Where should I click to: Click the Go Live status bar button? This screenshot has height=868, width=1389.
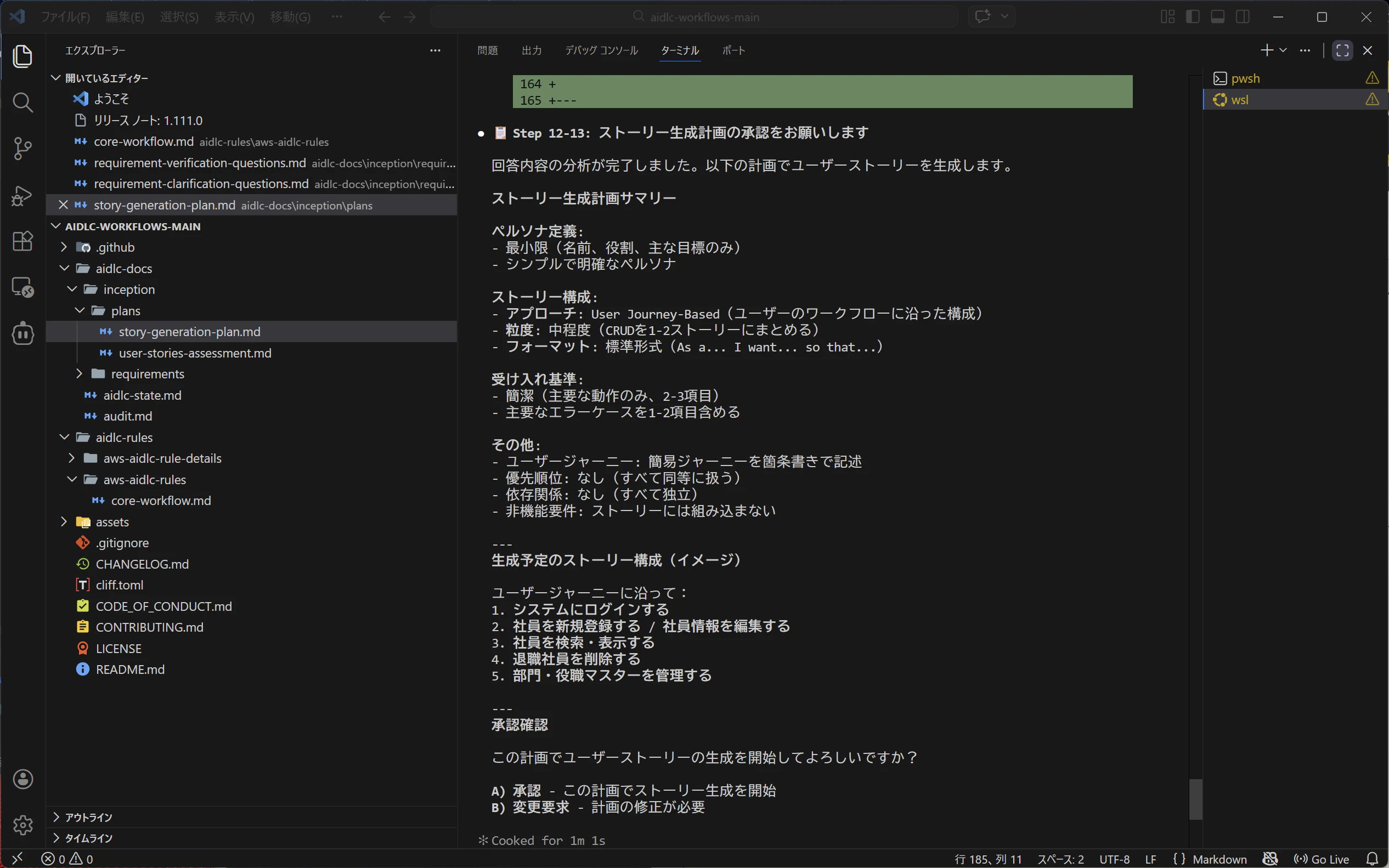pos(1321,859)
